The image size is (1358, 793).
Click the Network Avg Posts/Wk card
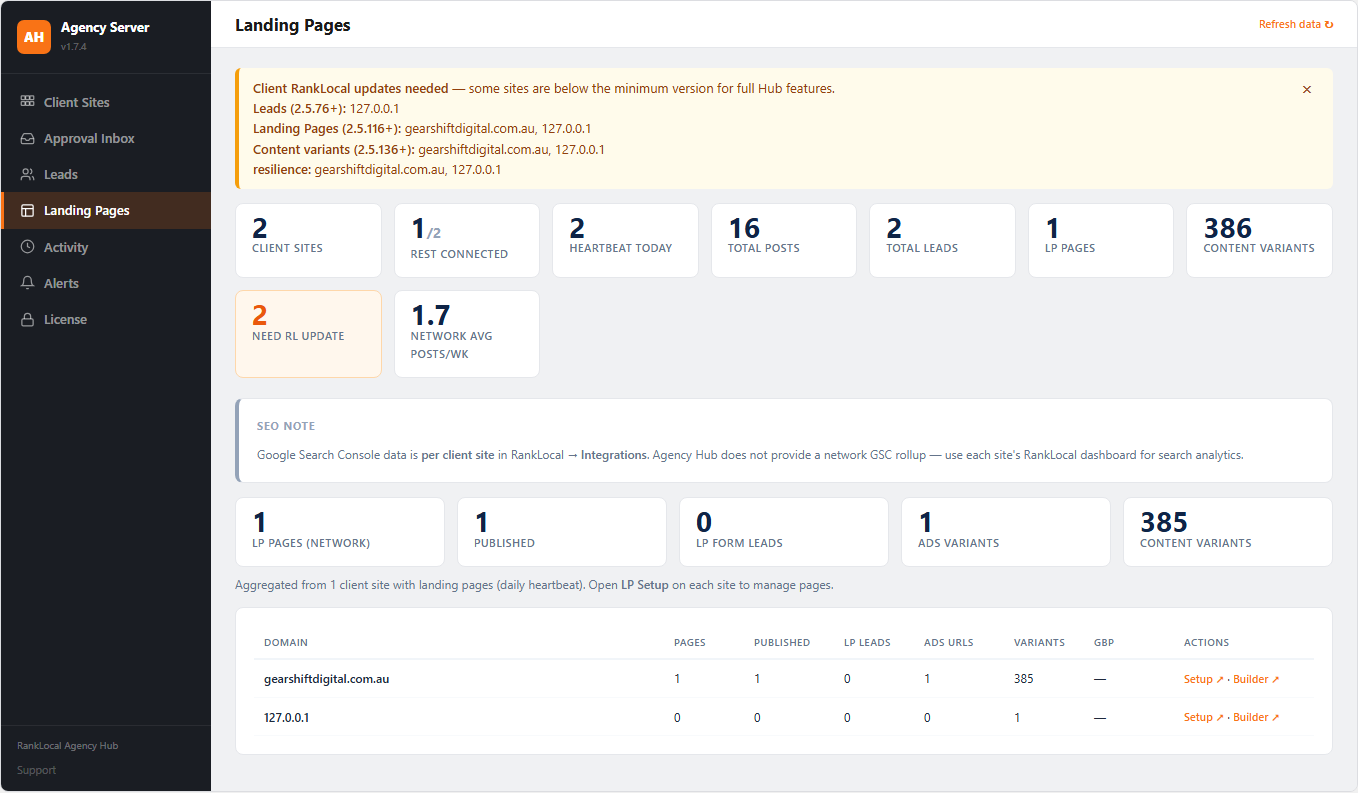467,334
